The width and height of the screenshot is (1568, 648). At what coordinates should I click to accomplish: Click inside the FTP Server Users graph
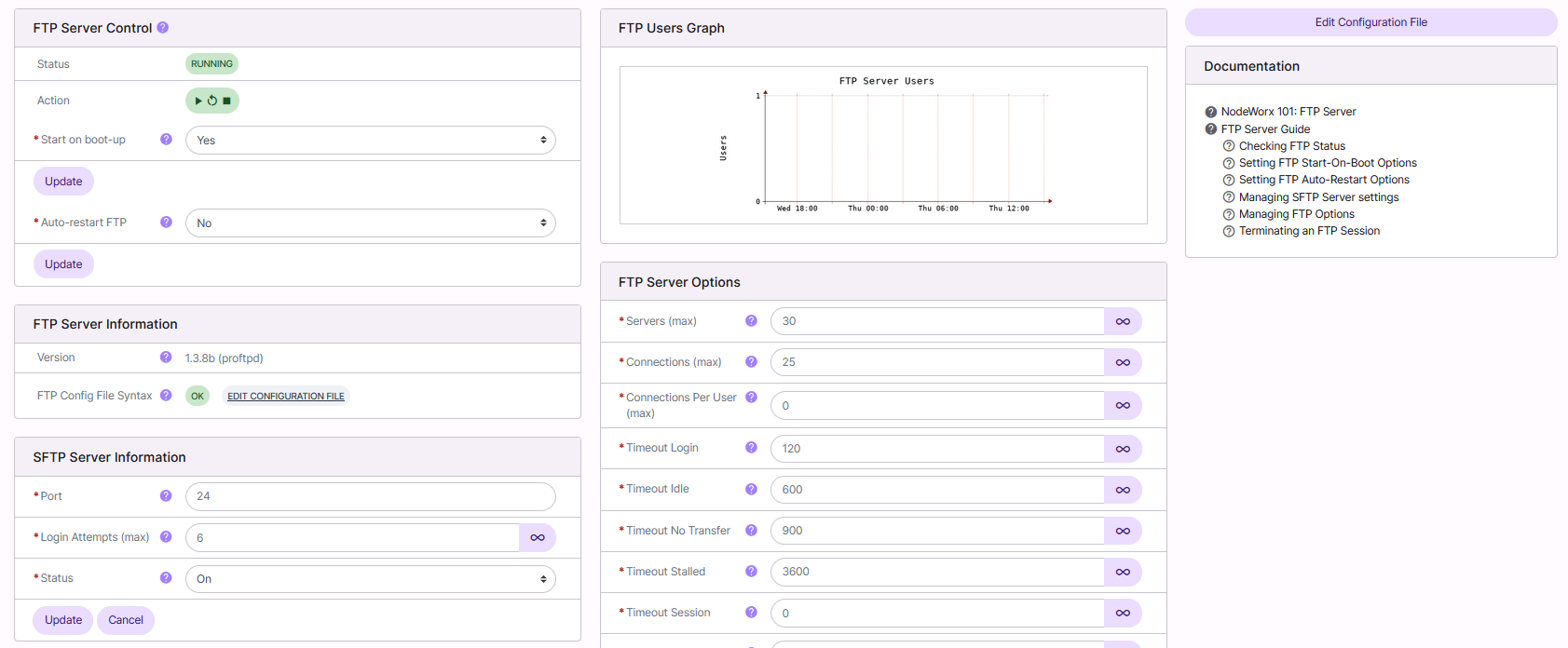pos(883,145)
